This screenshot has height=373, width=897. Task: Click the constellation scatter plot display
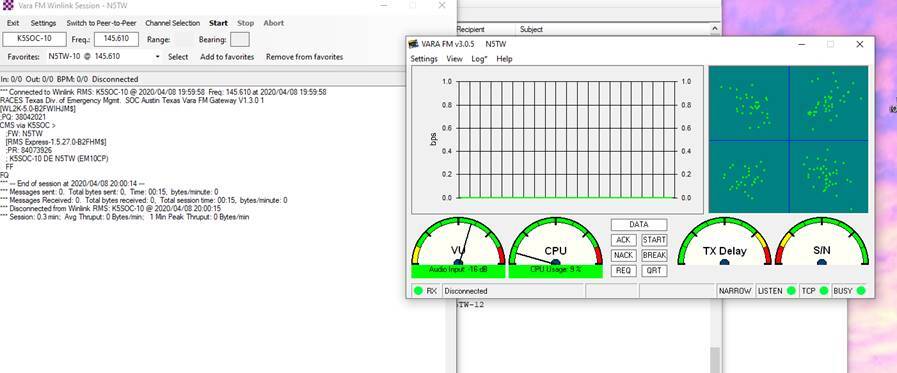pos(788,139)
